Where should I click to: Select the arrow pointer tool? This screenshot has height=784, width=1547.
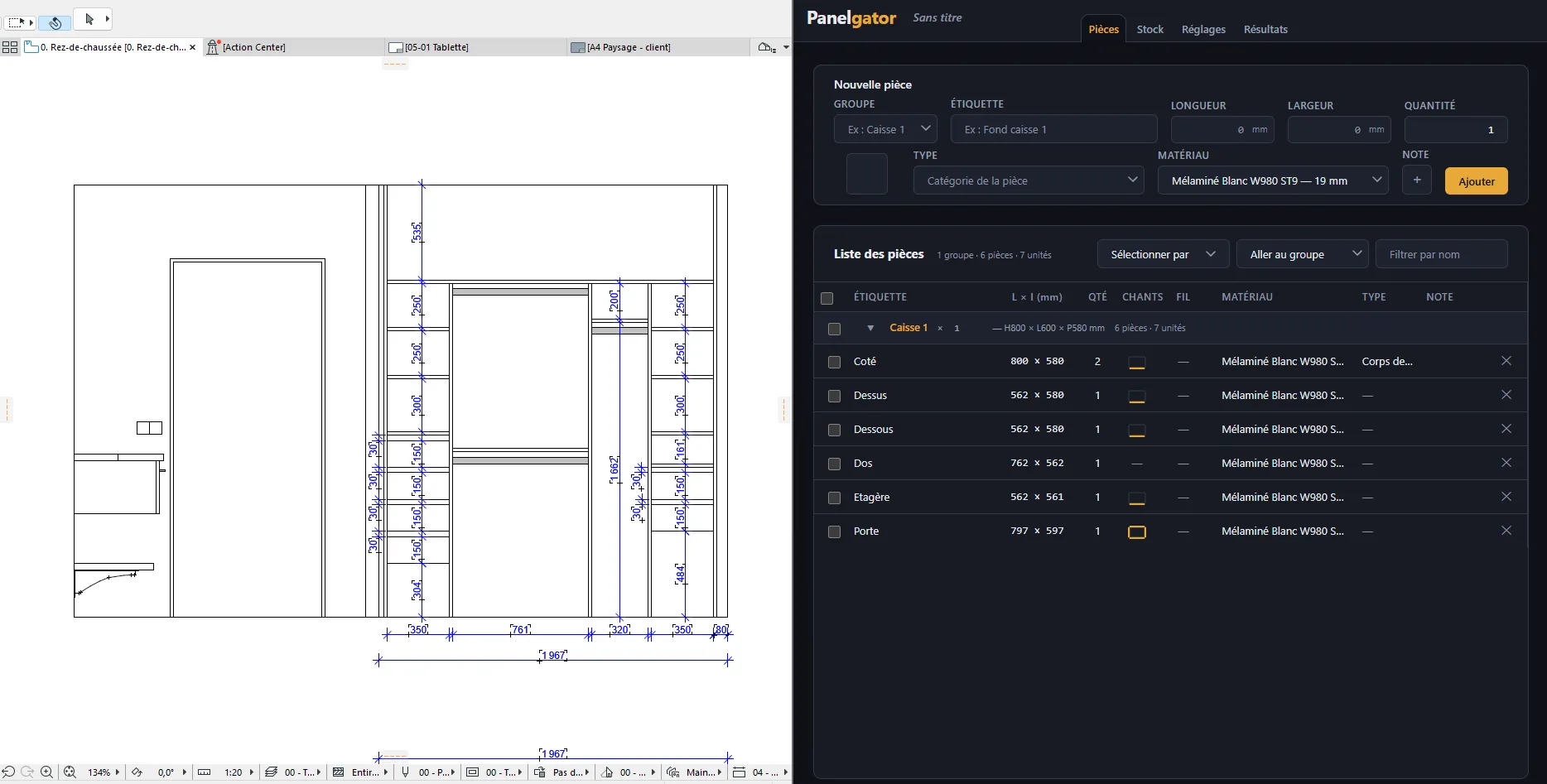pyautogui.click(x=89, y=19)
